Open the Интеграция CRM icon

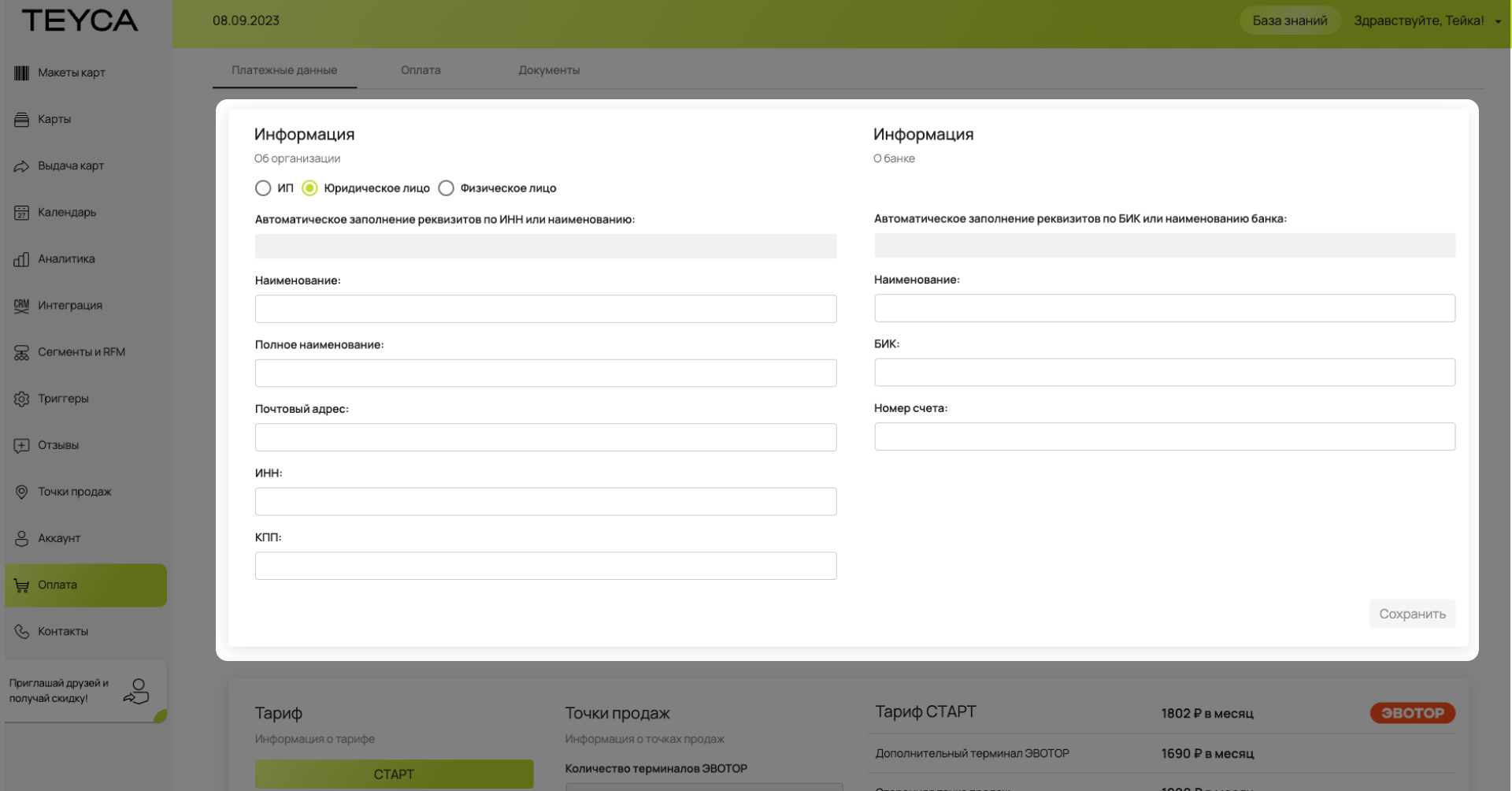click(x=21, y=305)
